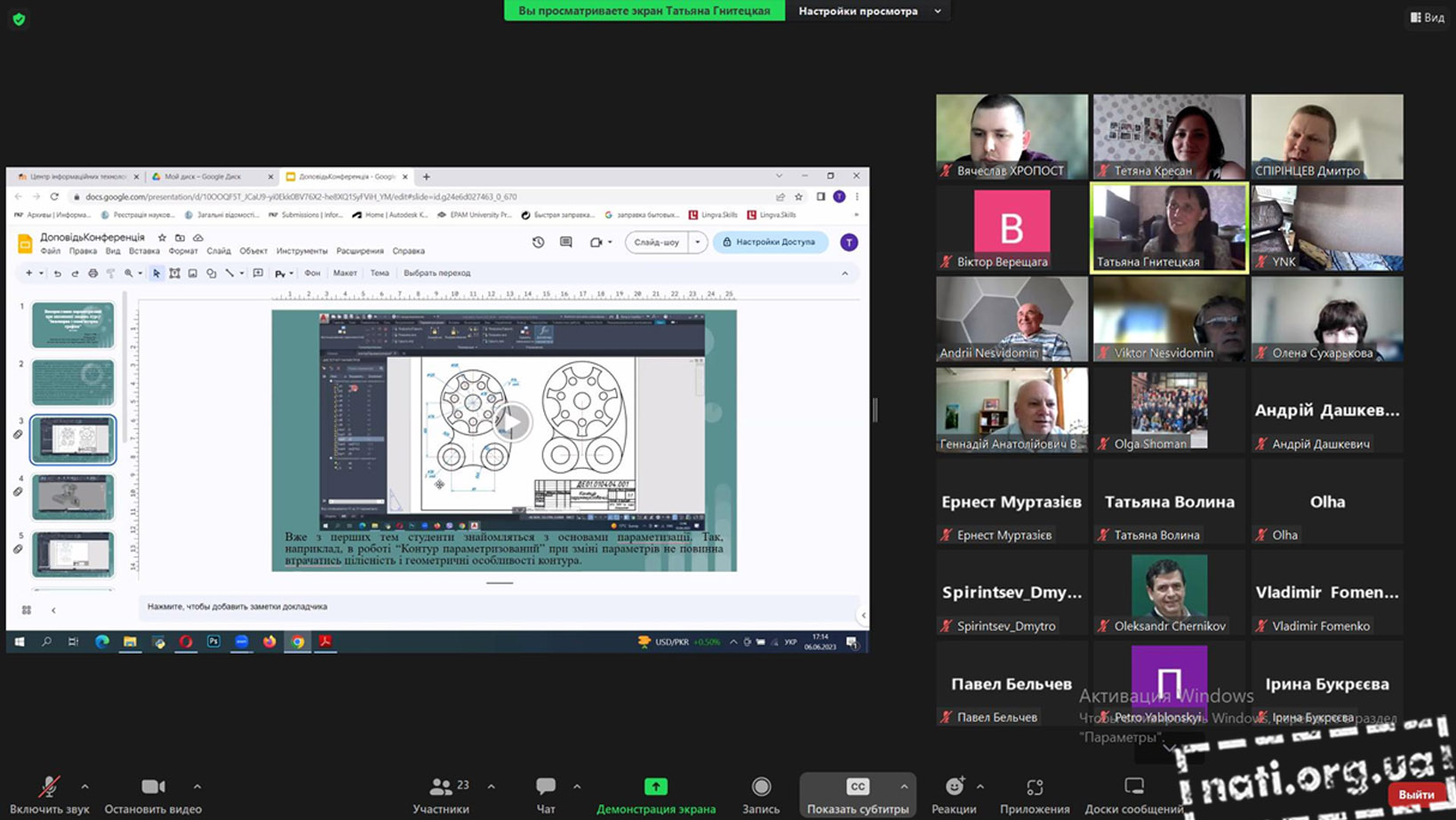The image size is (1456, 820).
Task: Star the ДоповідьКонференція document
Action: coord(162,238)
